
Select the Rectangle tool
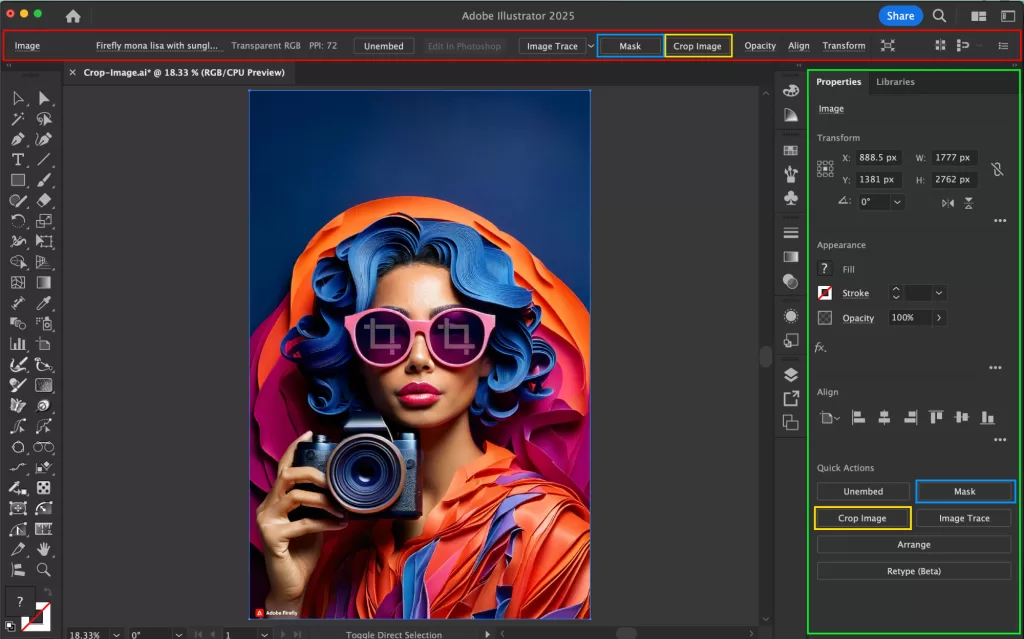[x=18, y=180]
